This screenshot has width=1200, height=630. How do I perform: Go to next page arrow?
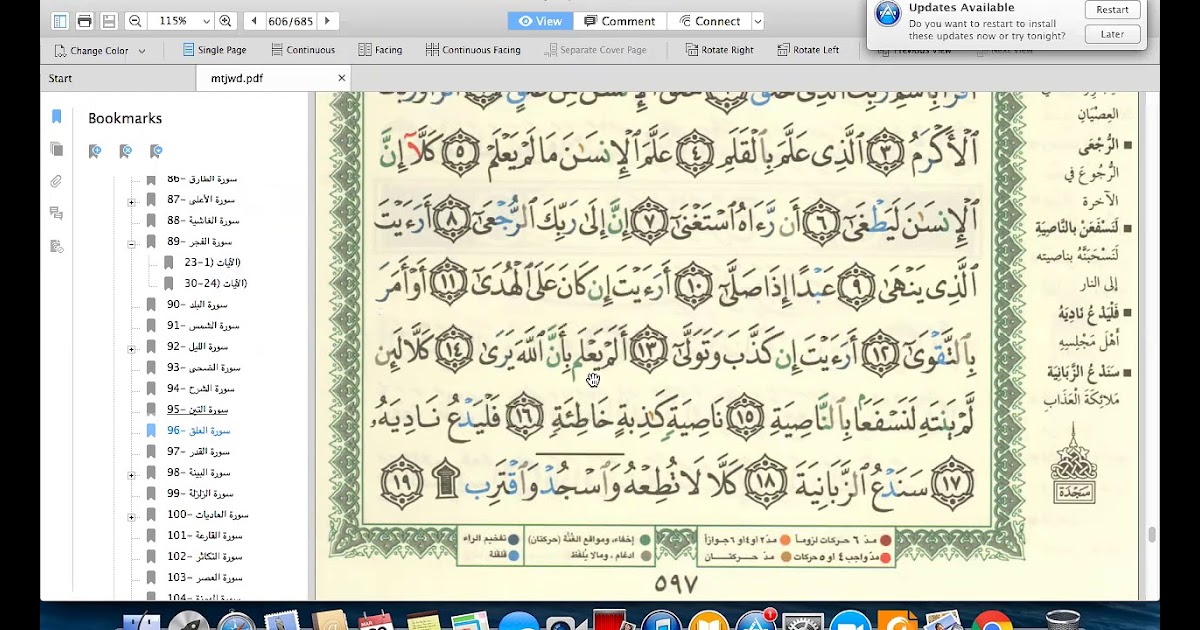click(x=327, y=21)
